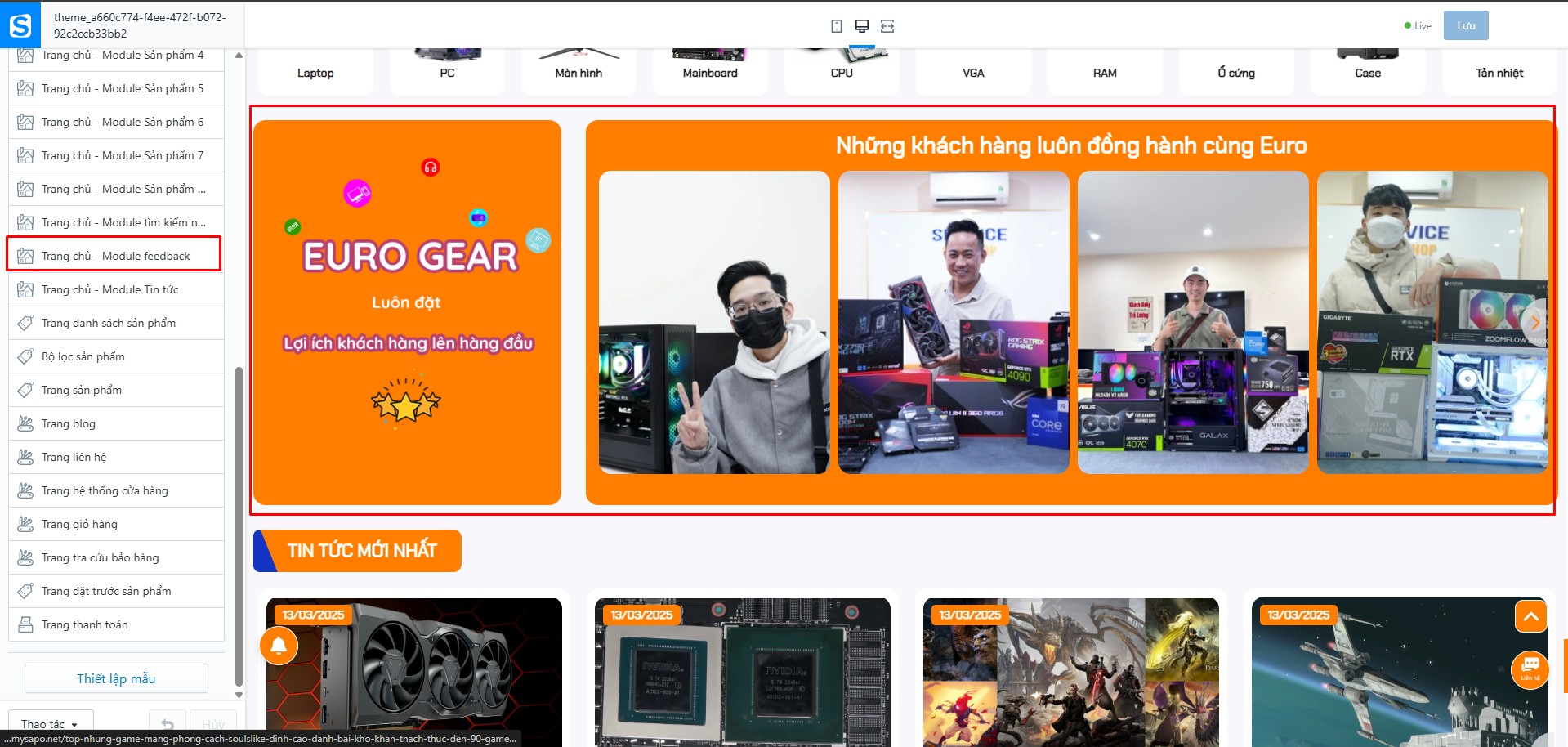Click the sidebar vertical scrollbar thumb

click(x=239, y=527)
